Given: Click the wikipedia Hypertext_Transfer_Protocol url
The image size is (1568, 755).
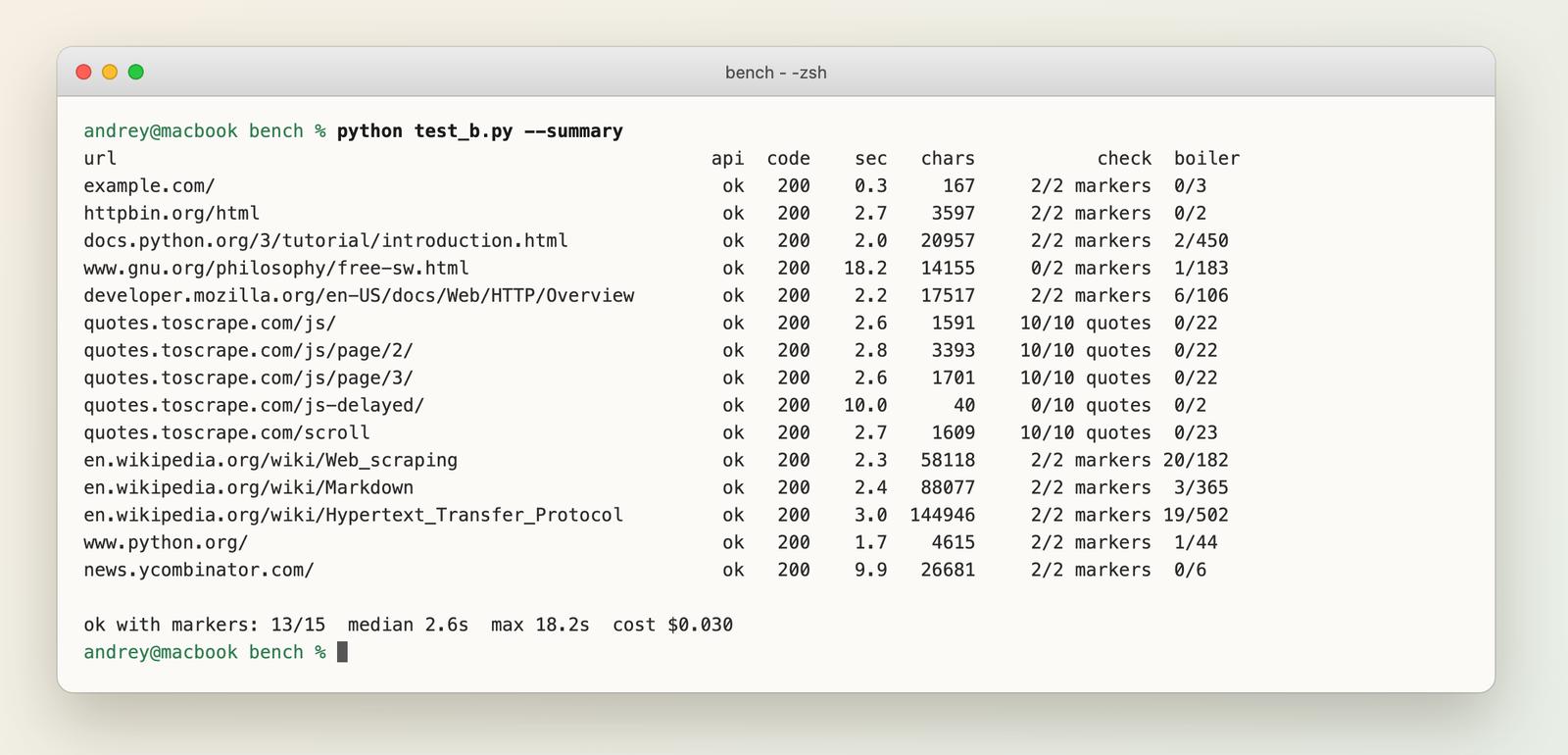Looking at the screenshot, I should click(x=353, y=516).
